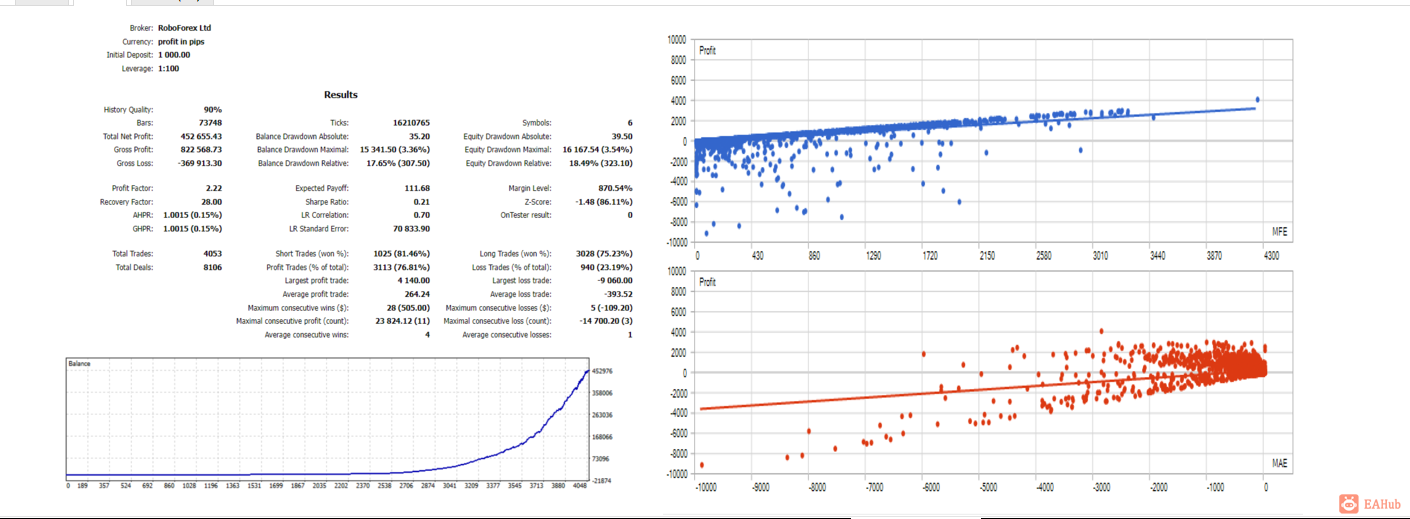Select the Expected Payoff value 111.68

417,188
